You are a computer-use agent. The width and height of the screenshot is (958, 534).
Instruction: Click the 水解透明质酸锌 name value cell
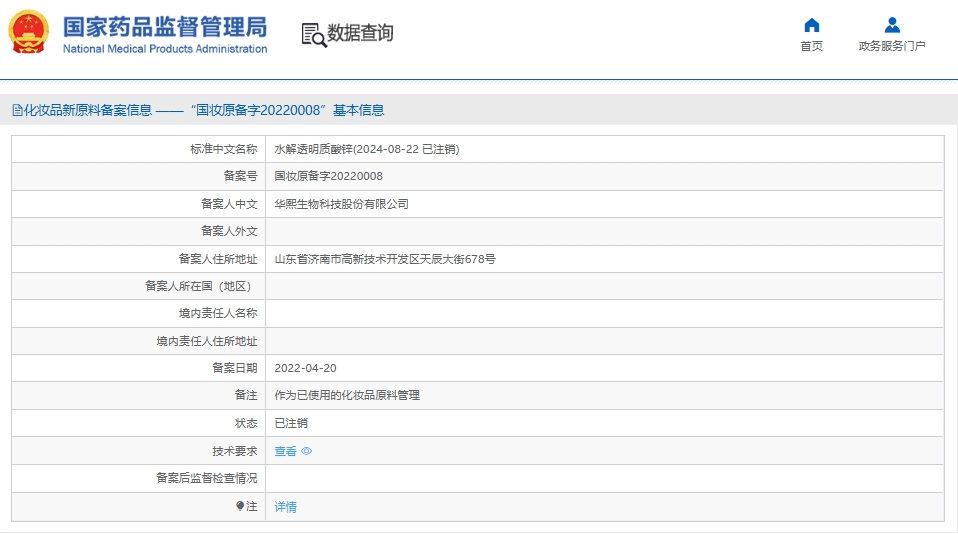[x=366, y=149]
